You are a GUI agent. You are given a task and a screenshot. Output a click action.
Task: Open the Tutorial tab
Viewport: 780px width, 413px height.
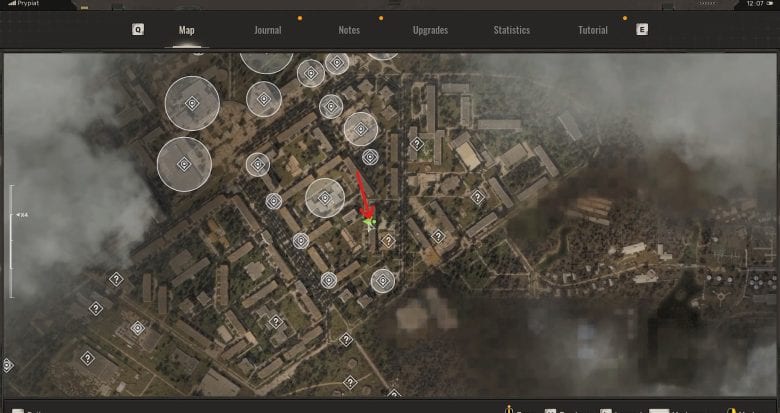pos(593,30)
